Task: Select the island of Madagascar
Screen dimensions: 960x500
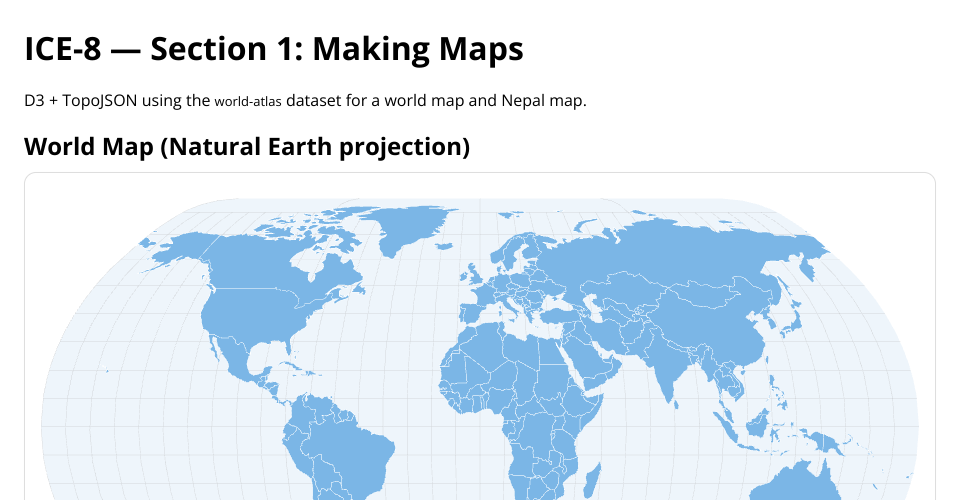Action: [592, 477]
